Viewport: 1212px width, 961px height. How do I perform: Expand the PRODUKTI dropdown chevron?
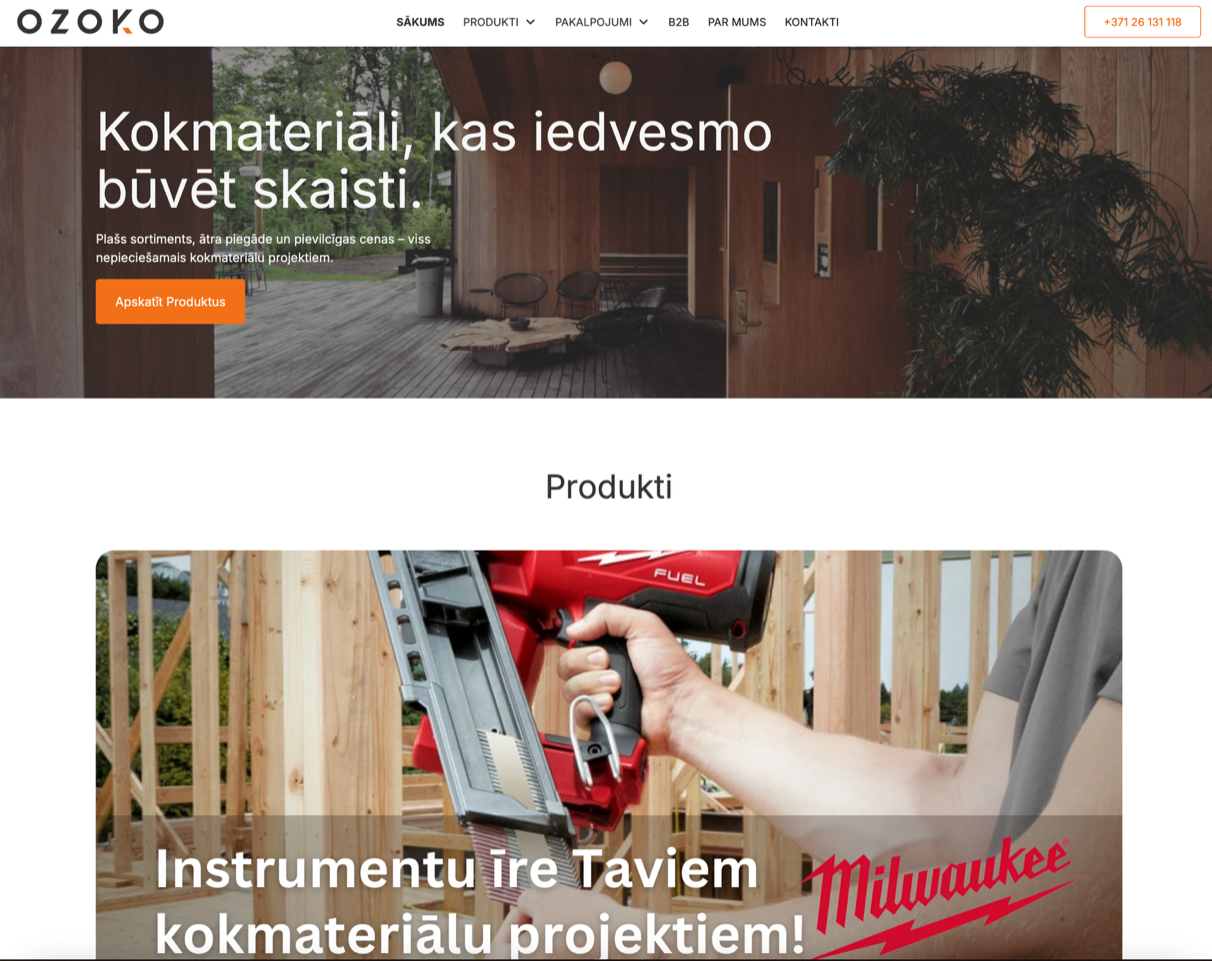[x=530, y=22]
